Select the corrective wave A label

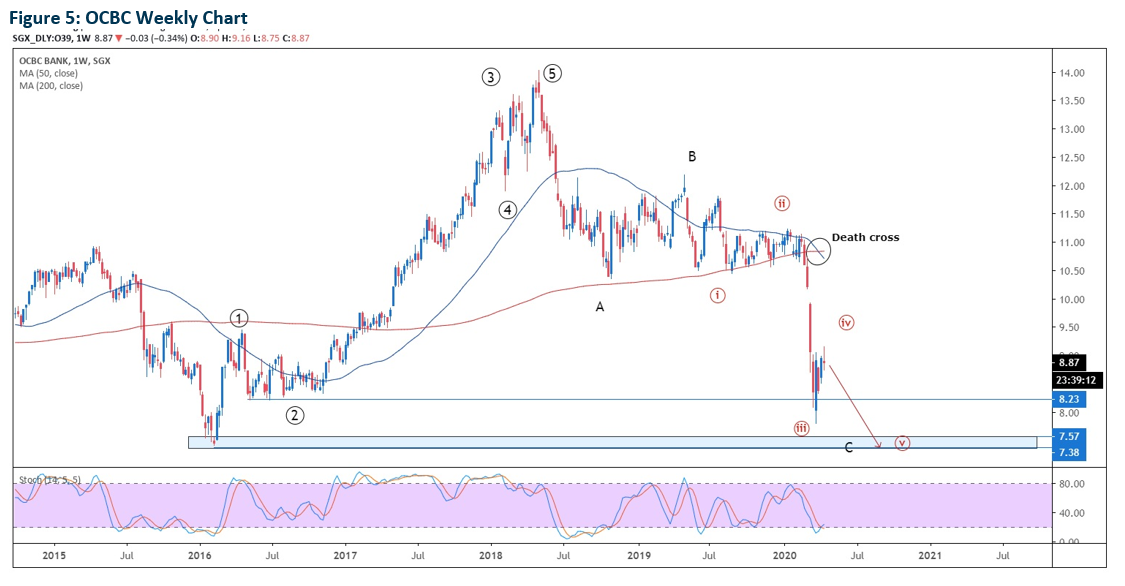tap(600, 307)
